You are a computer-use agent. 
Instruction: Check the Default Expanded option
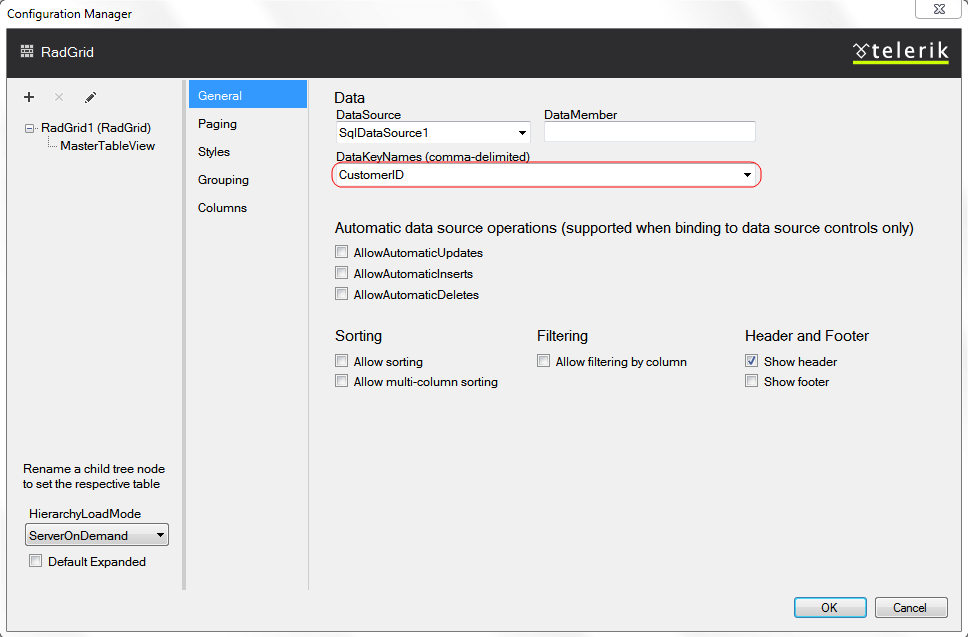36,562
